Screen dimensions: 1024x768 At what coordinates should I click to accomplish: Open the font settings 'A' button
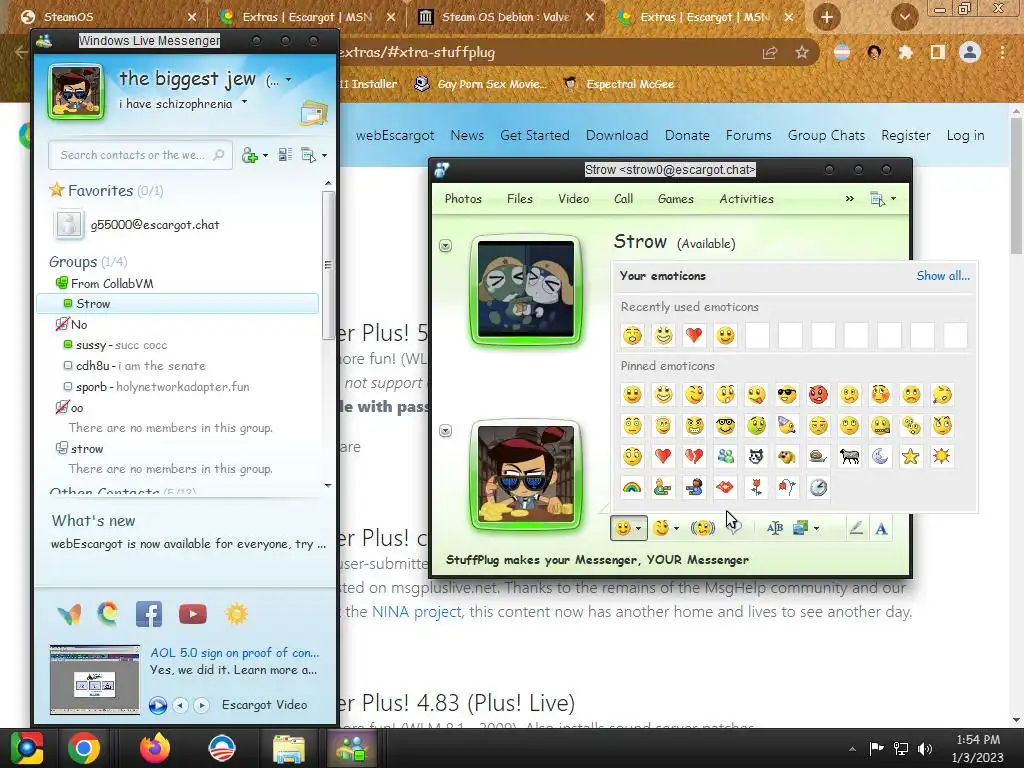click(881, 528)
